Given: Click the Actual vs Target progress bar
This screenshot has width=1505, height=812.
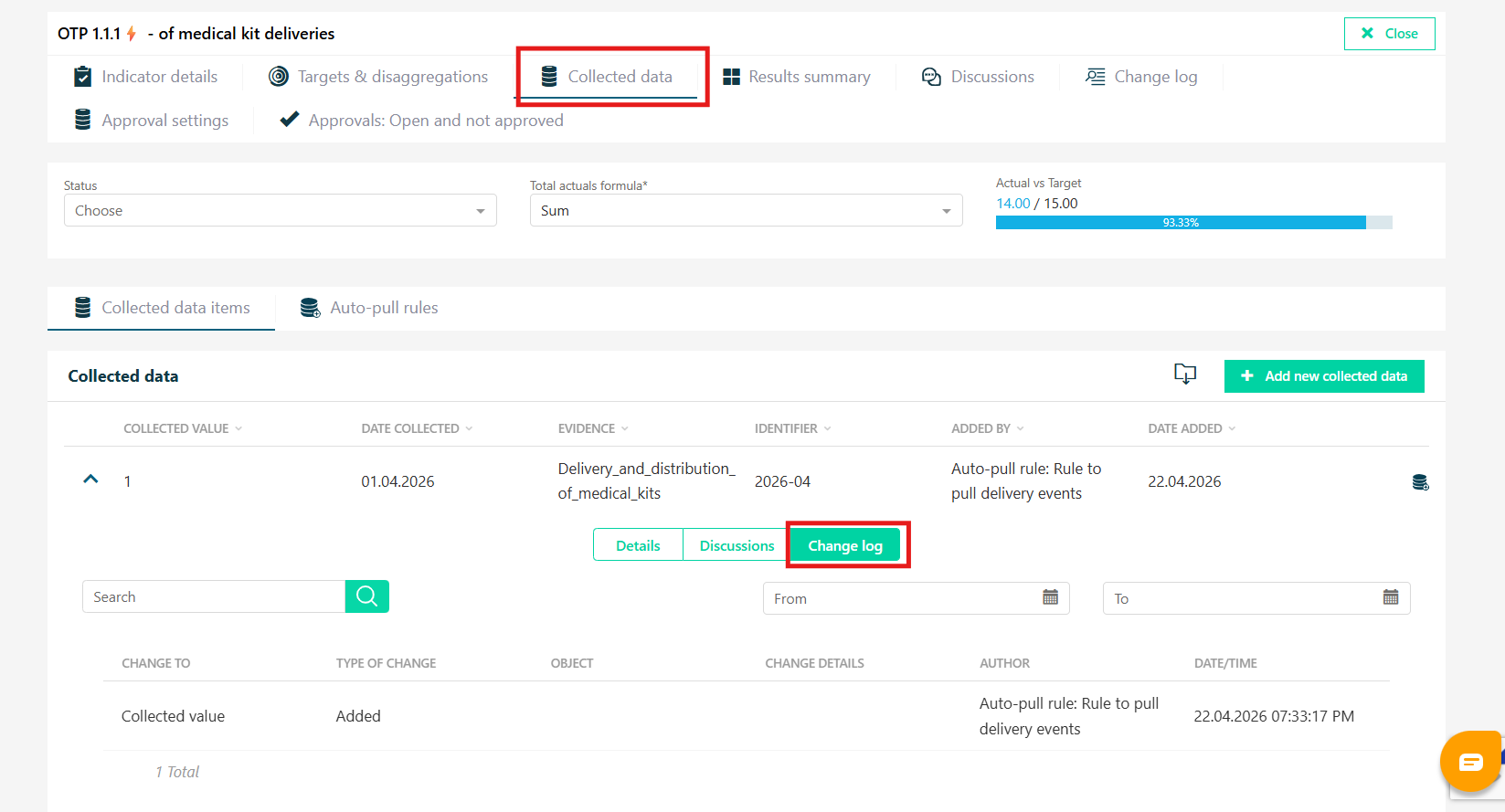Looking at the screenshot, I should 1193,223.
